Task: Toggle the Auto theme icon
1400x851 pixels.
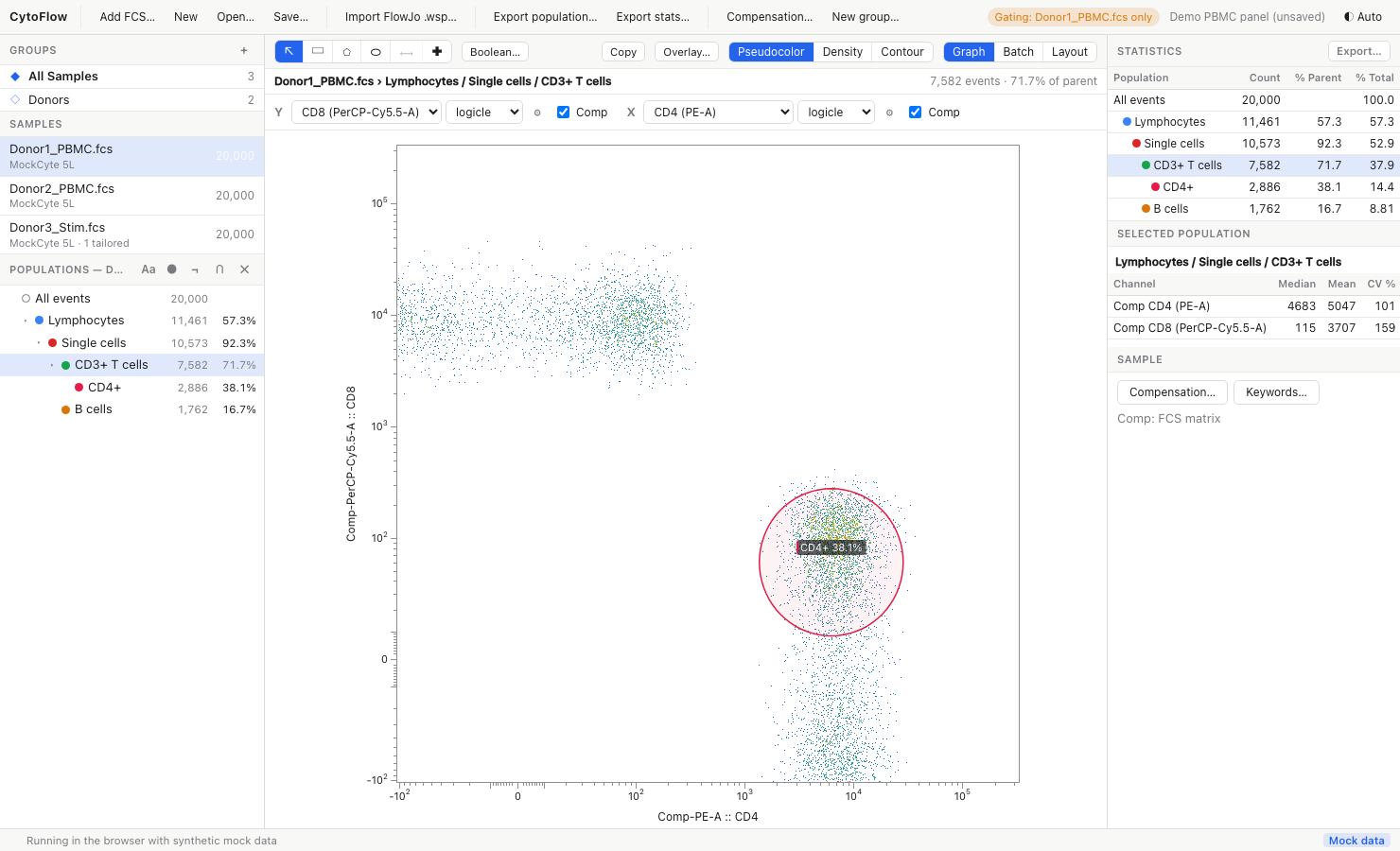Action: (1363, 17)
